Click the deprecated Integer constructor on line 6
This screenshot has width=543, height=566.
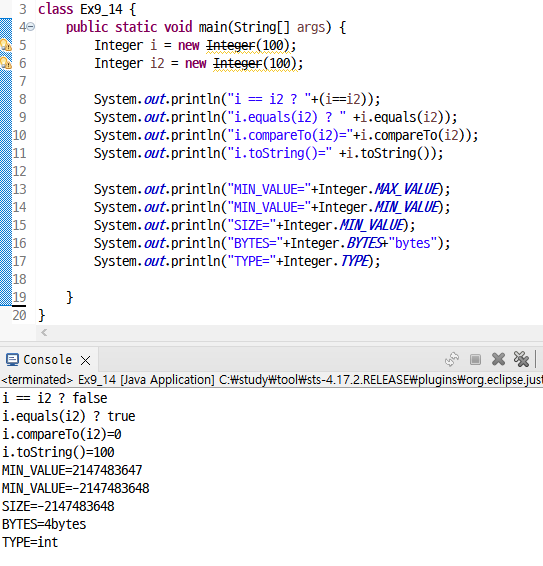coord(238,64)
